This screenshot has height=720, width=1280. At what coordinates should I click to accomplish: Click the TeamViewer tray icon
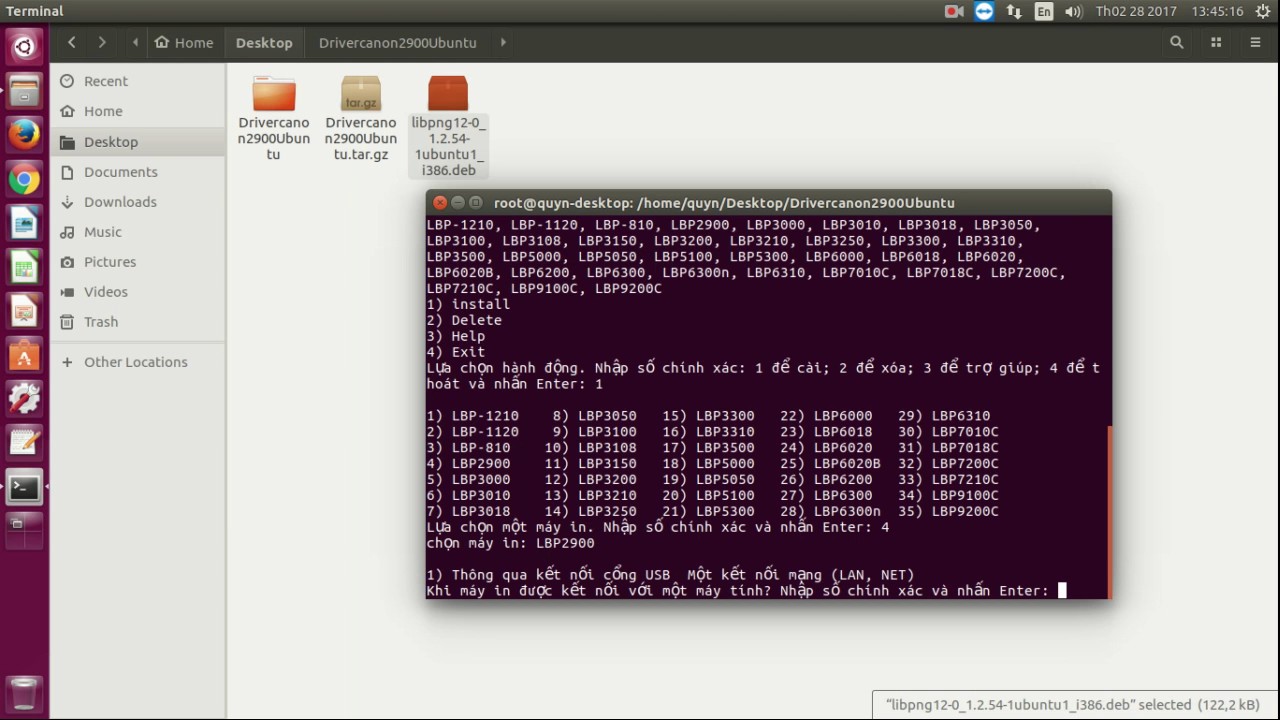coord(984,11)
